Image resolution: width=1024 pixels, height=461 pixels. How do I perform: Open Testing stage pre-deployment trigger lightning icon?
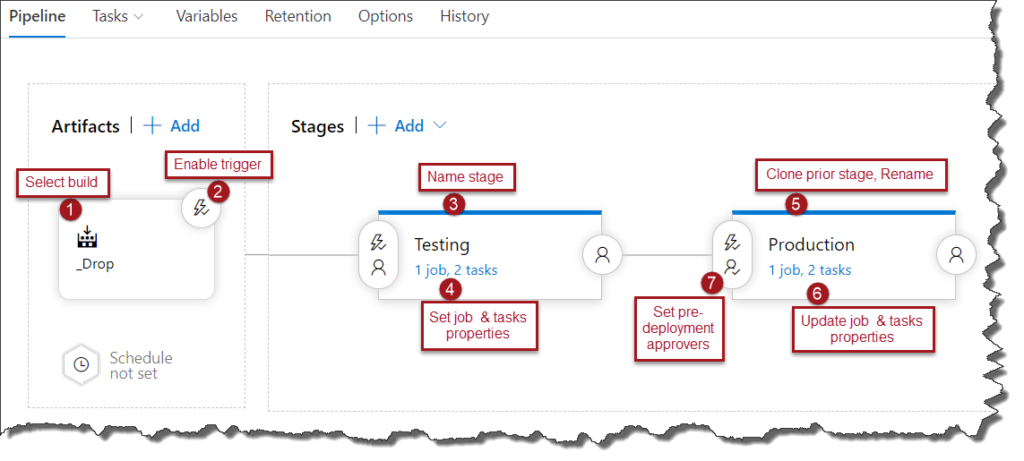tap(378, 243)
